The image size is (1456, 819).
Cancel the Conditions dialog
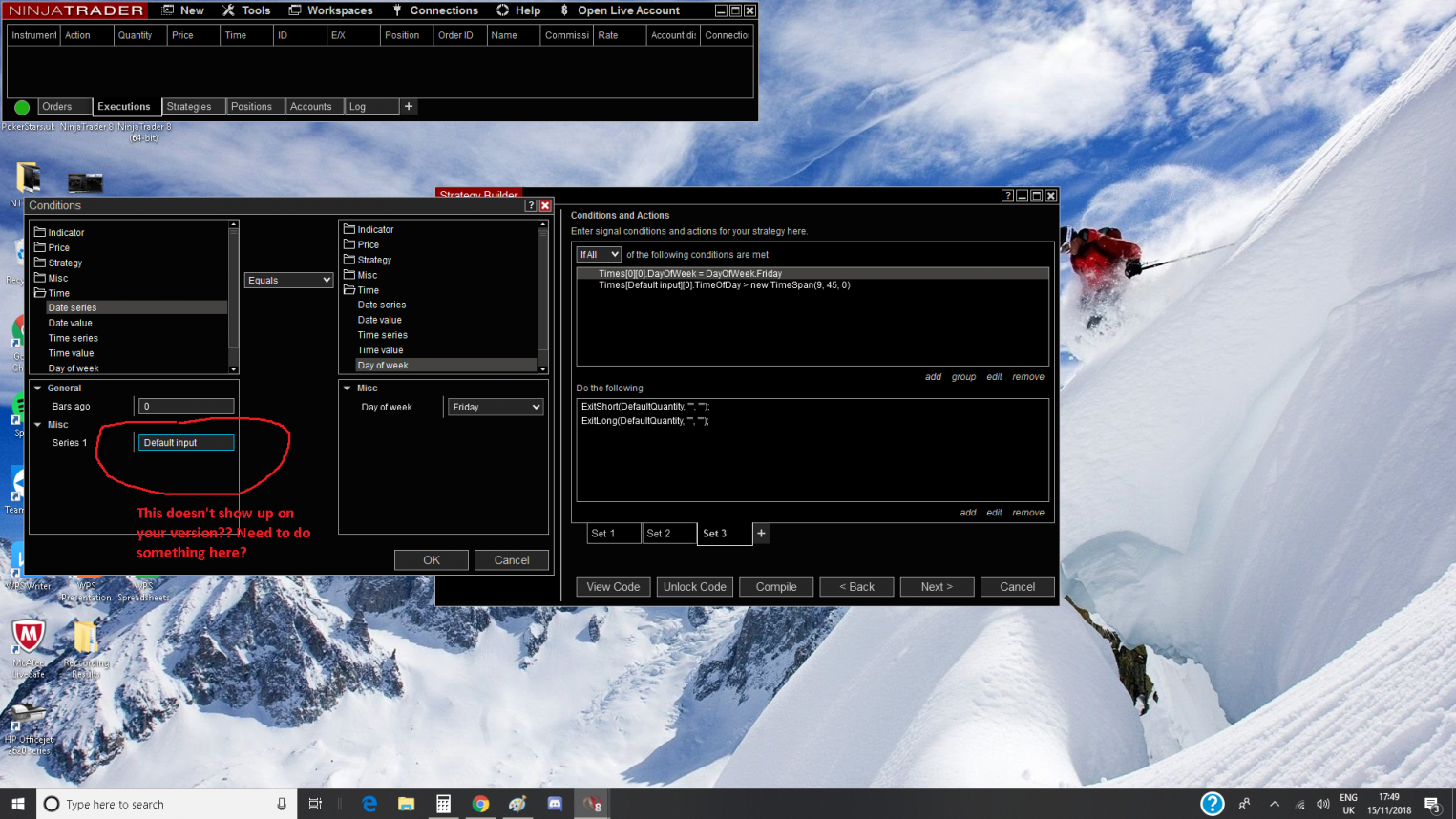pos(512,560)
